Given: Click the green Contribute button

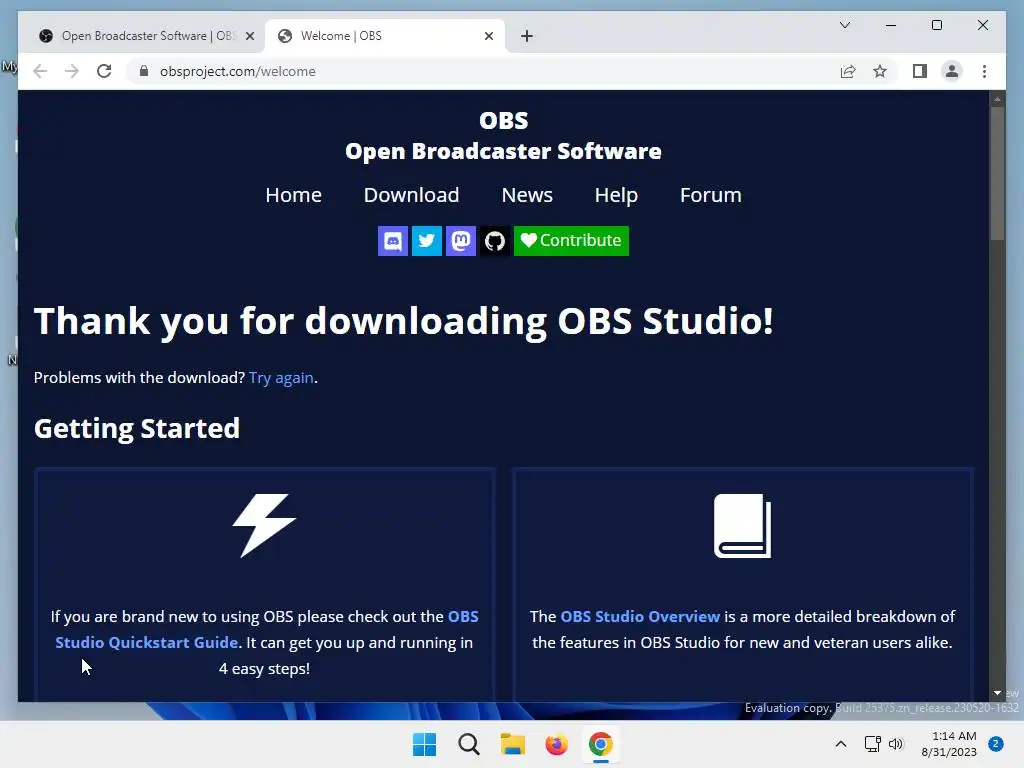Looking at the screenshot, I should click(x=571, y=241).
